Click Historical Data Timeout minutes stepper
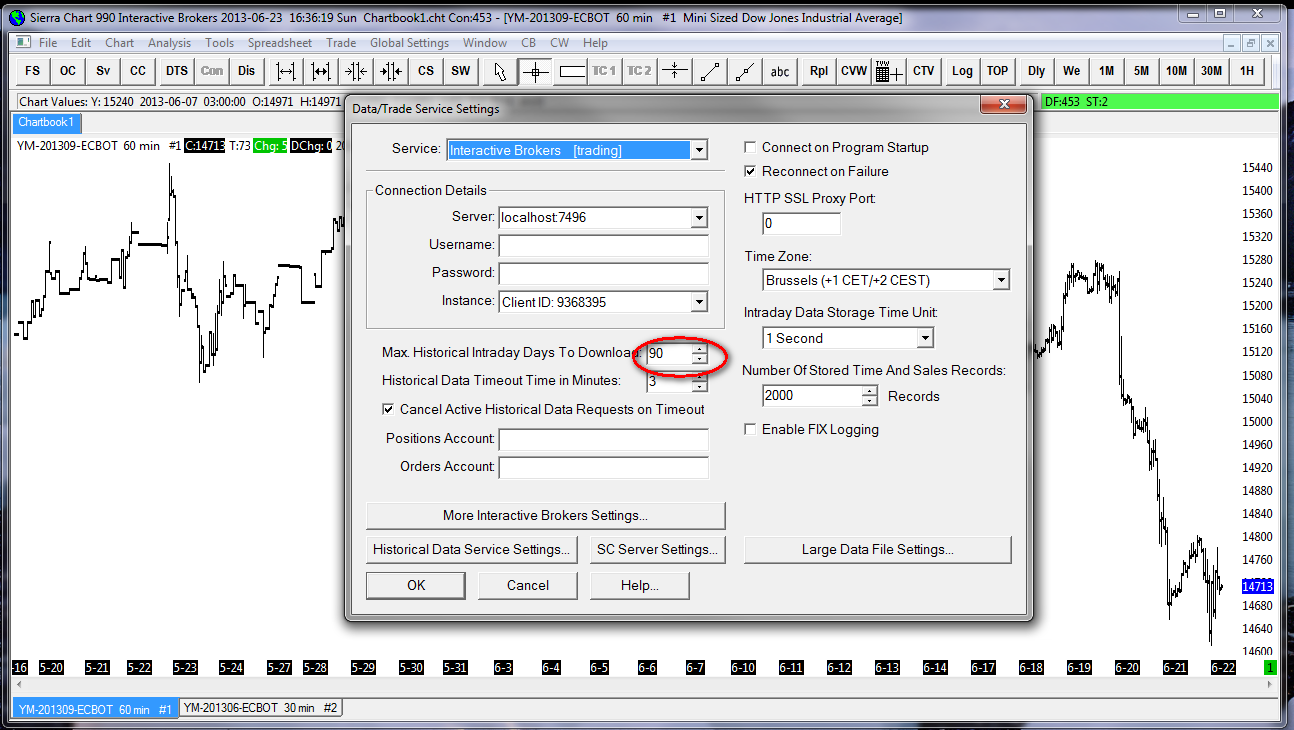Image resolution: width=1294 pixels, height=730 pixels. pos(700,382)
